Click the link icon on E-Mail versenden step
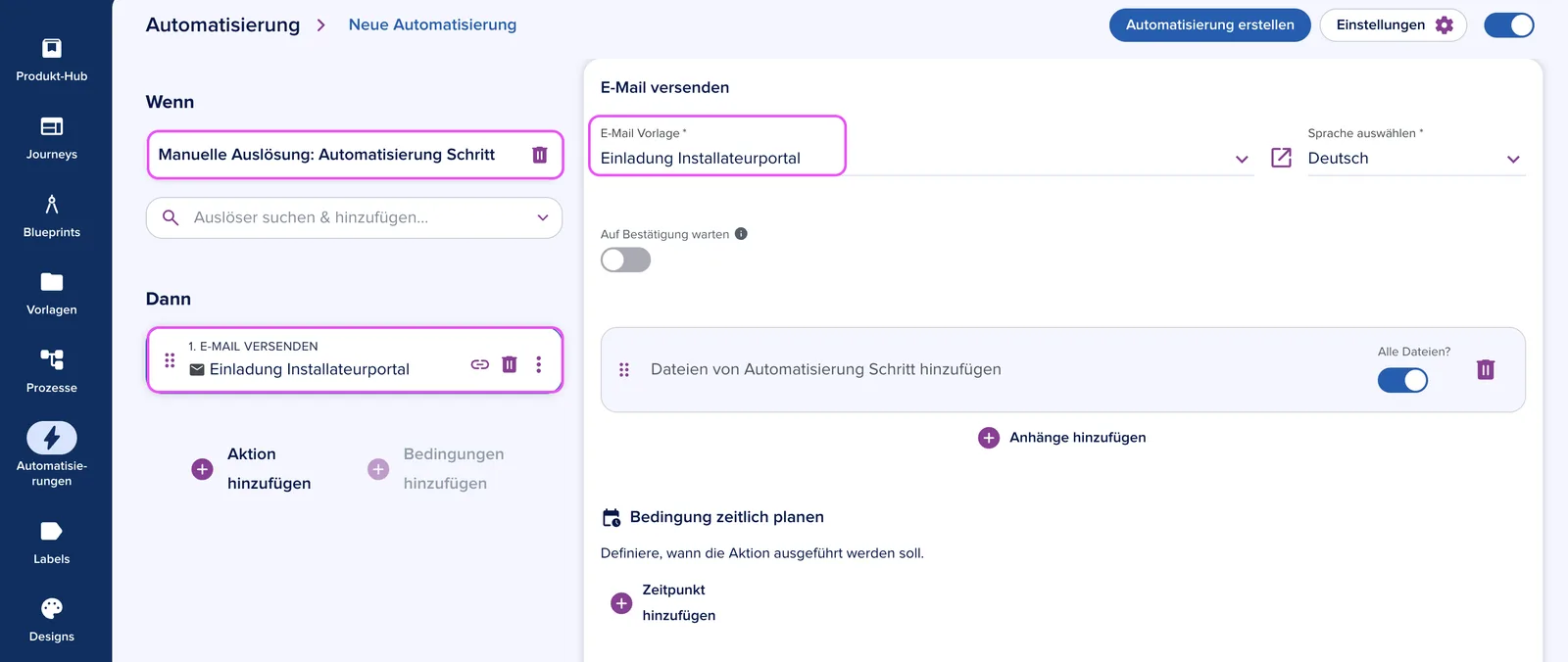The image size is (1568, 662). [479, 364]
